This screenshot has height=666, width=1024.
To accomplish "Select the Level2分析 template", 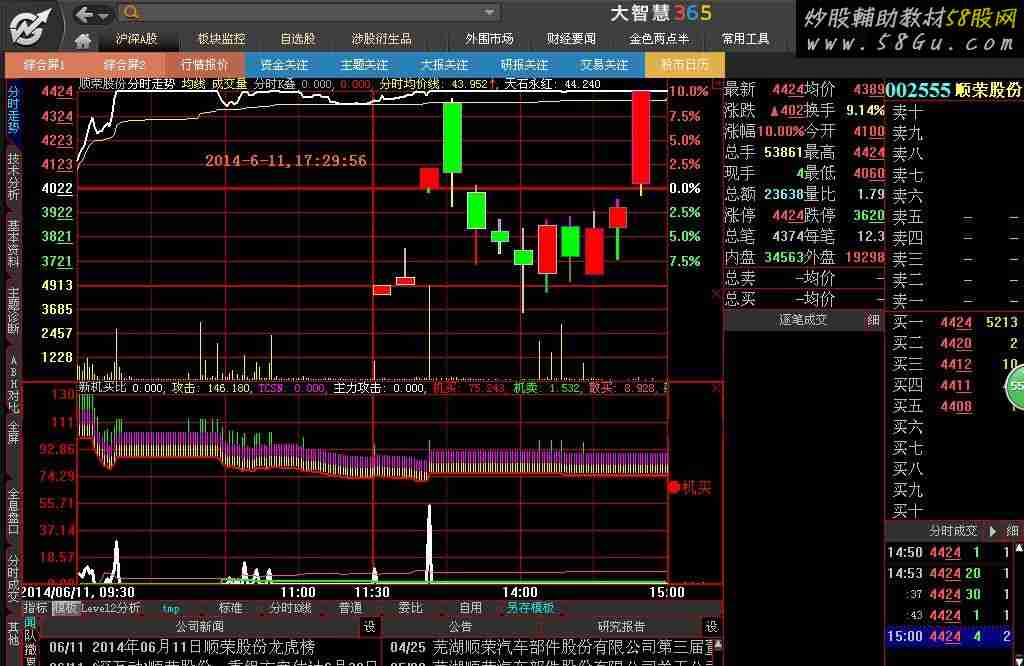I will click(x=110, y=608).
